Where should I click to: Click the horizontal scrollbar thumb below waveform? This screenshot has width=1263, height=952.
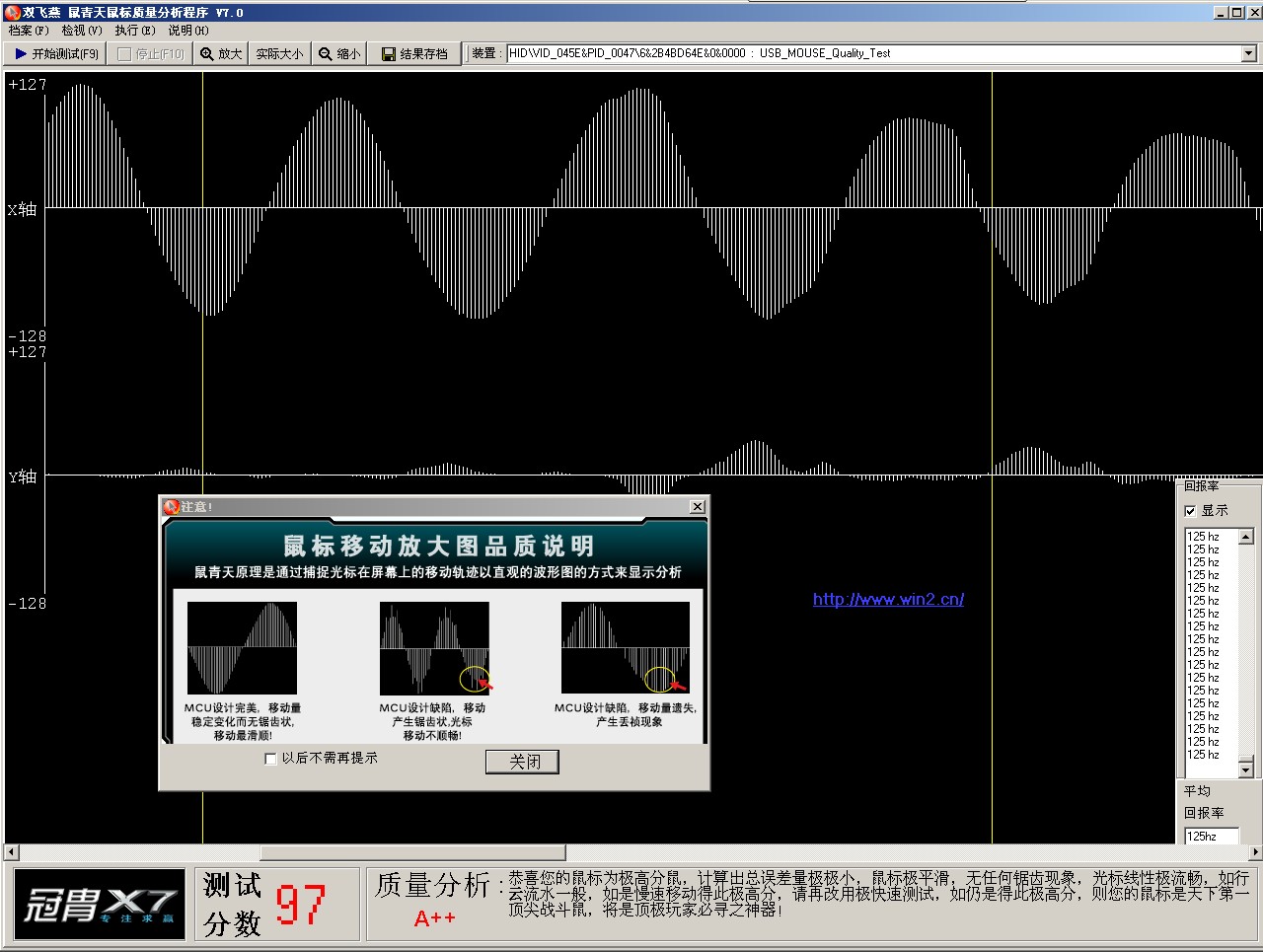pos(412,852)
